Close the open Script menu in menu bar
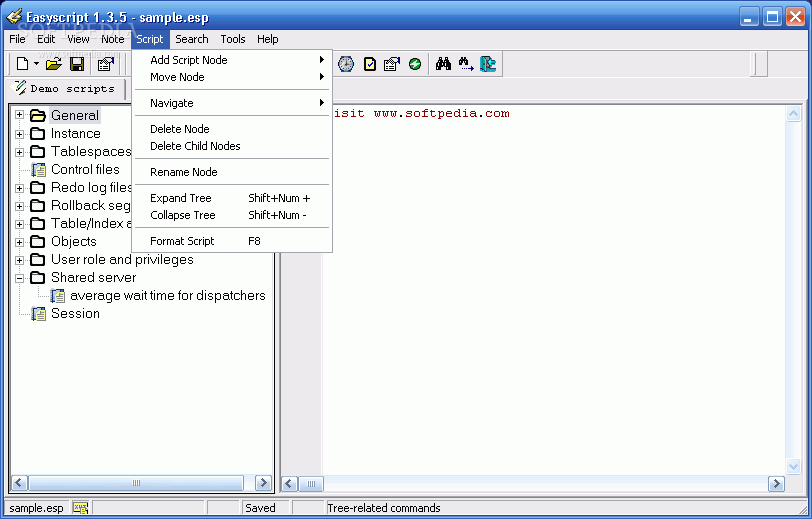Screen dimensions: 812x519 (x=150, y=39)
